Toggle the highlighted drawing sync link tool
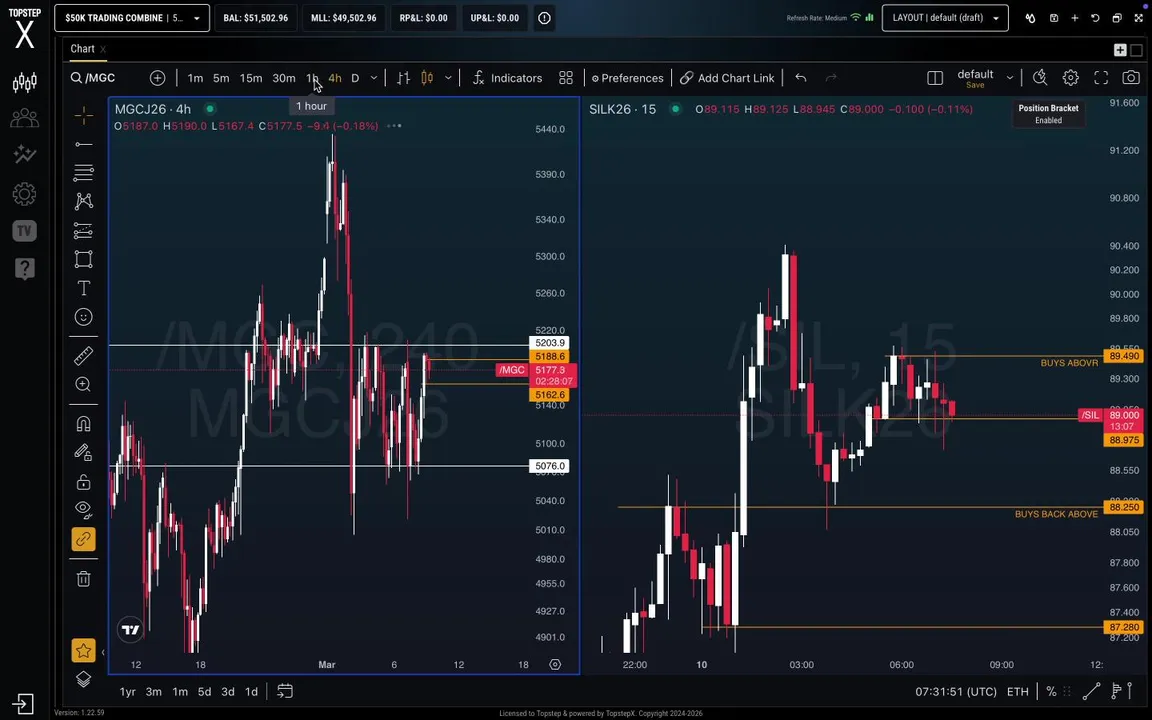The height and width of the screenshot is (720, 1152). [84, 539]
